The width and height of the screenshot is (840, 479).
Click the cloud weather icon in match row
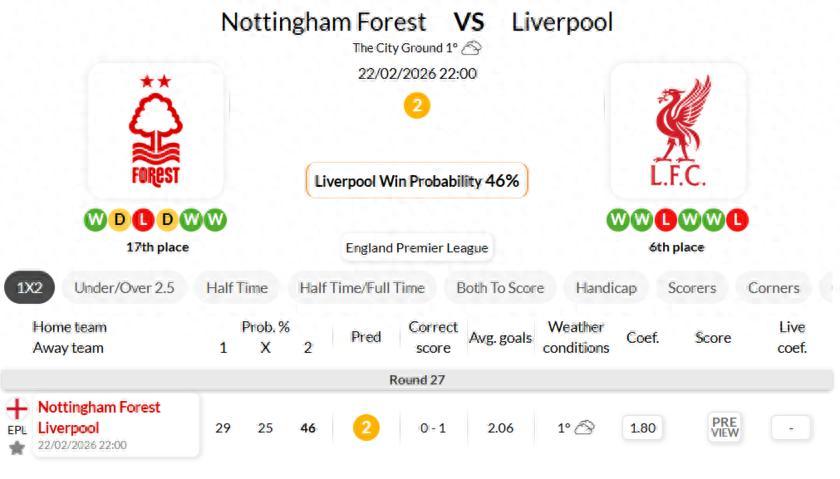[x=585, y=428]
